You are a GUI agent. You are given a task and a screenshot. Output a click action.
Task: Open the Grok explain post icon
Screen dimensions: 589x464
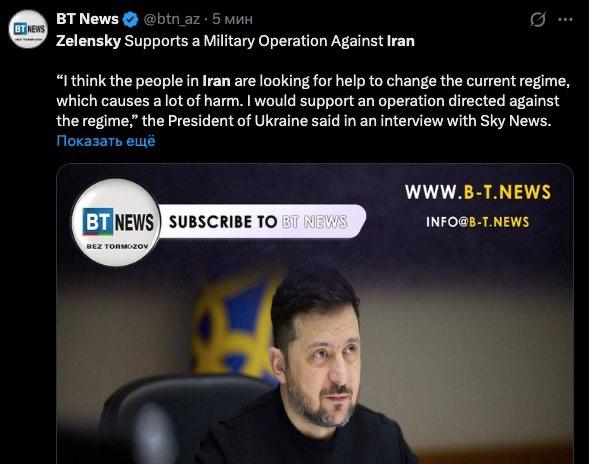[538, 19]
